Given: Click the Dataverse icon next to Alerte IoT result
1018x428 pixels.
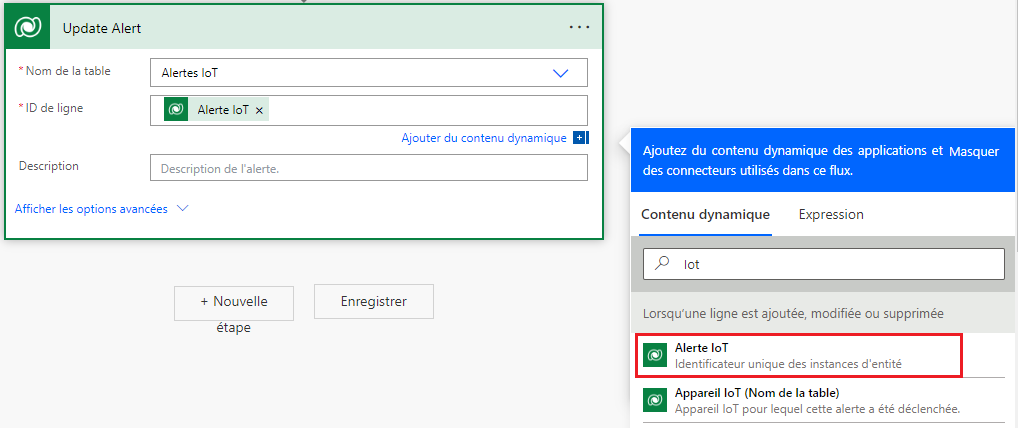Looking at the screenshot, I should [x=655, y=355].
